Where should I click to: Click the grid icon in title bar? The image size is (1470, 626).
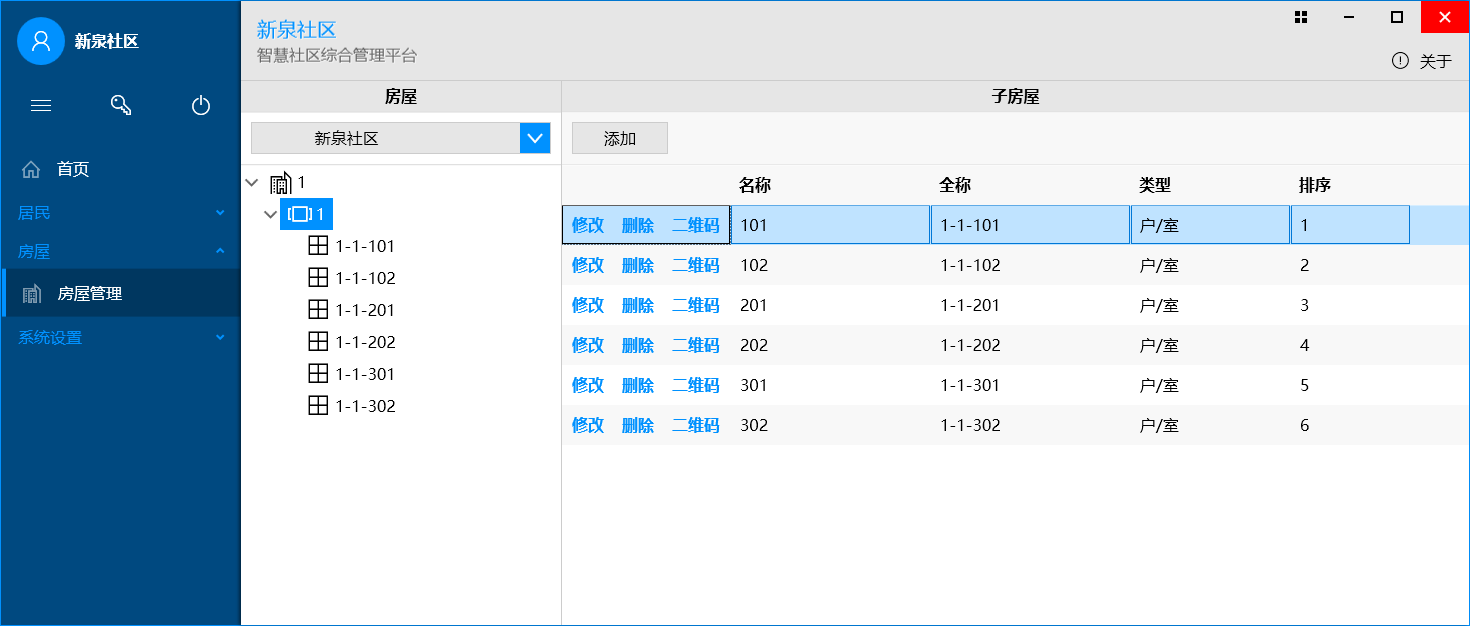(1301, 17)
